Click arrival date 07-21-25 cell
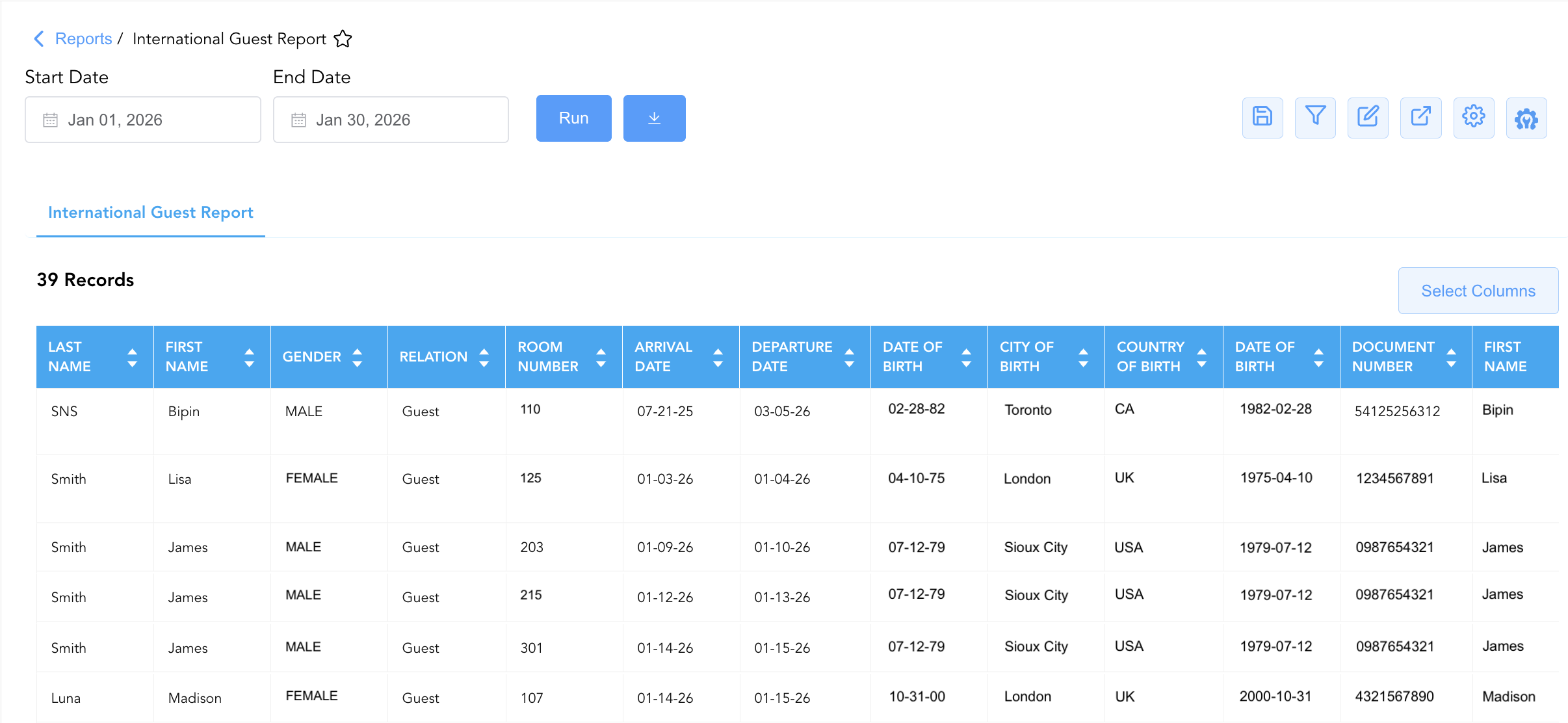Viewport: 1568px width, 723px height. 665,412
